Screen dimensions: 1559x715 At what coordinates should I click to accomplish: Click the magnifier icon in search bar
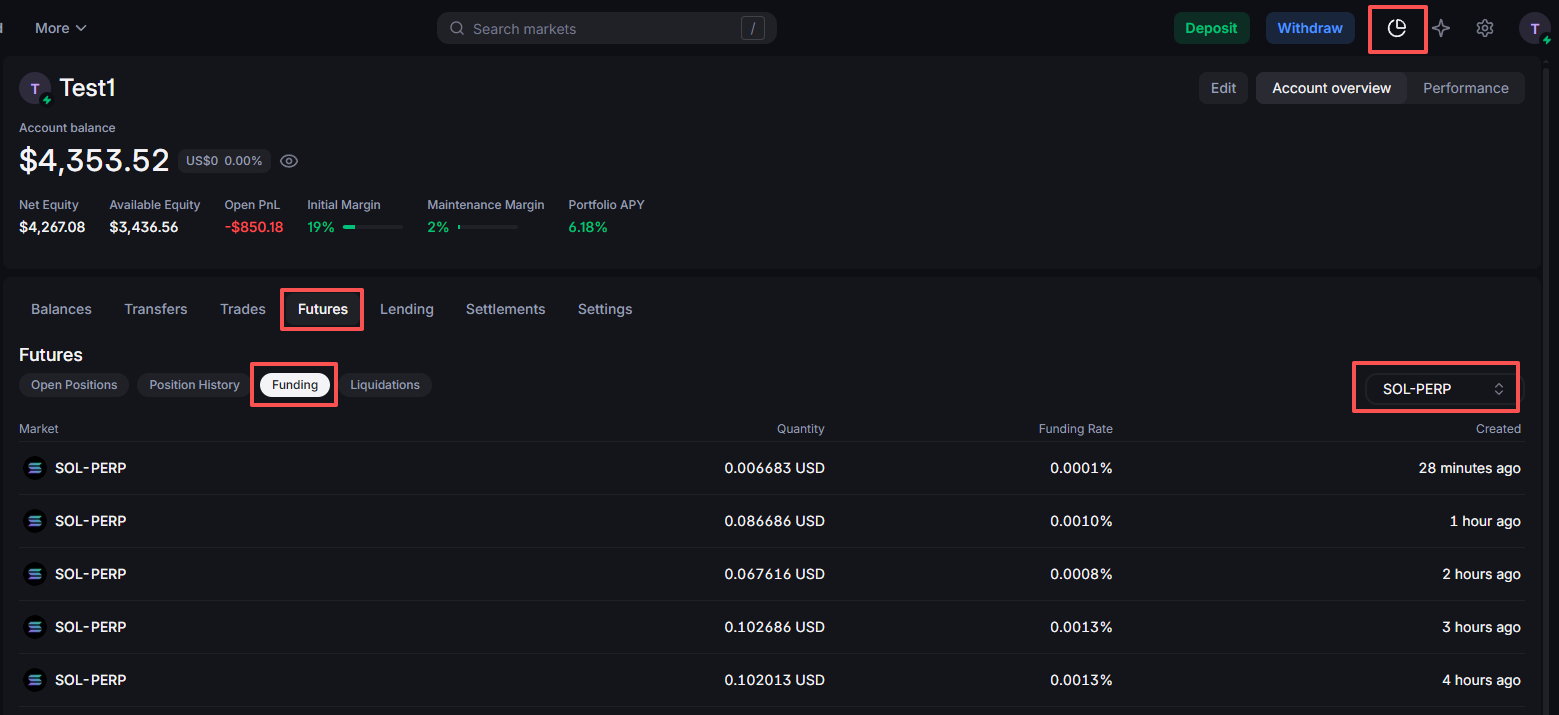[457, 29]
